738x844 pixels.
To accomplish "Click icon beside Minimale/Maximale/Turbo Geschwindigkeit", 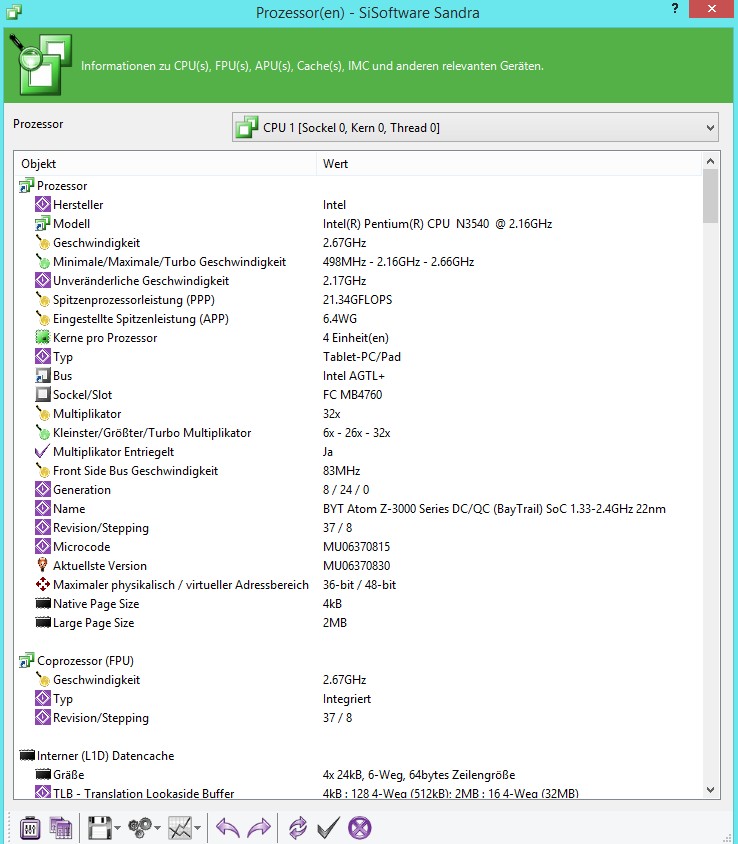I will click(43, 262).
